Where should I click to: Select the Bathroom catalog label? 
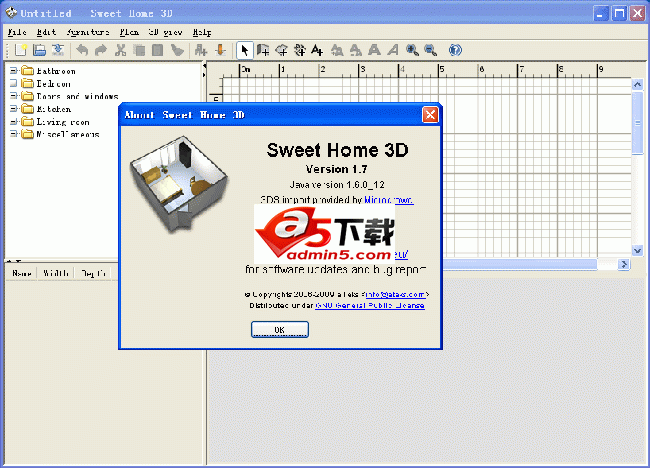tap(56, 71)
